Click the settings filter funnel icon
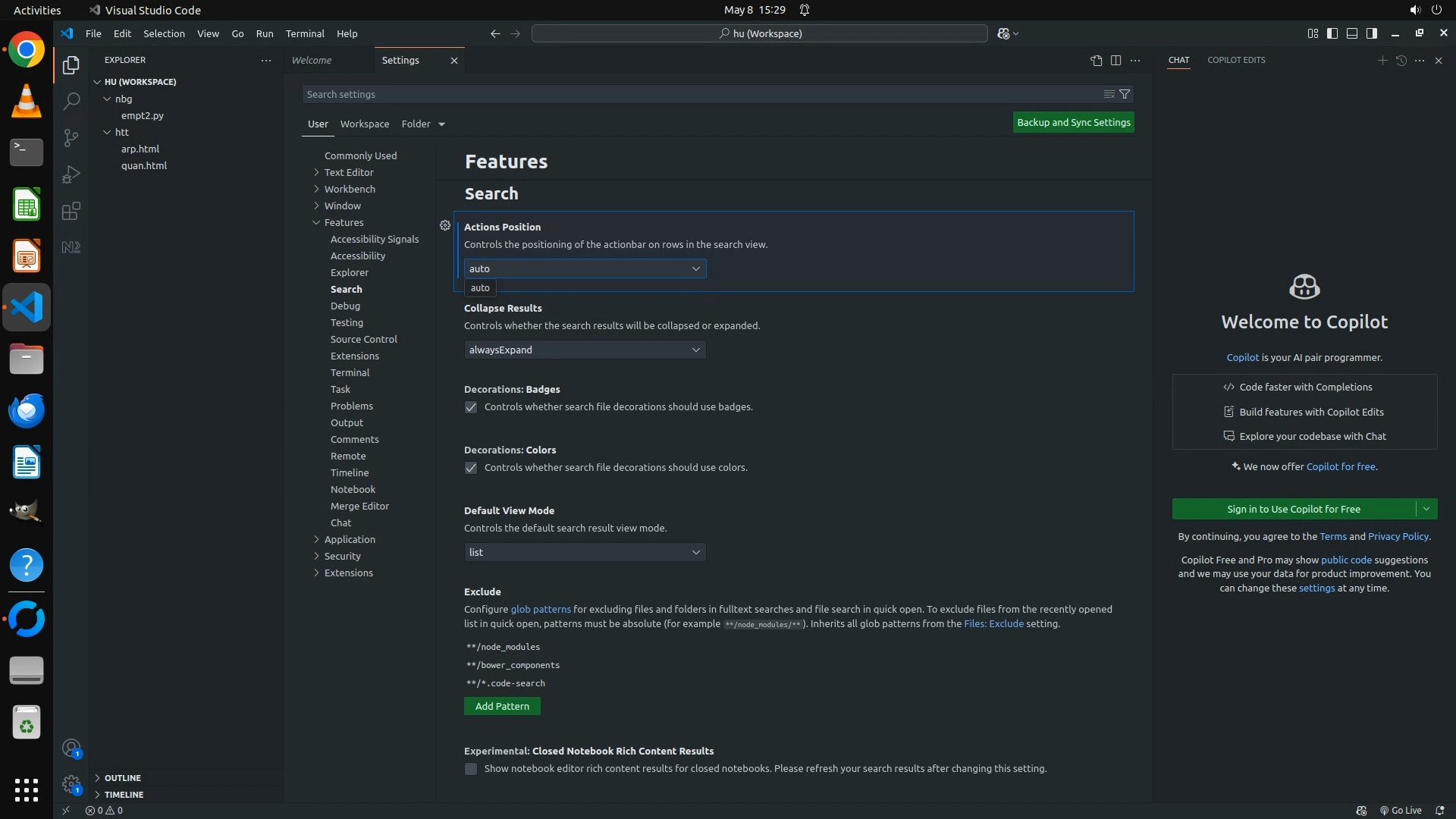The width and height of the screenshot is (1456, 819). tap(1125, 94)
